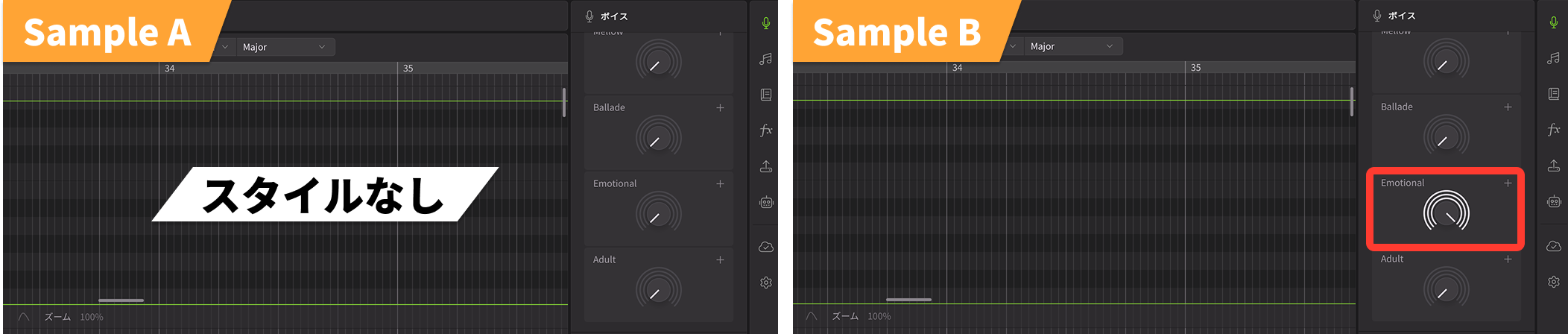The width and height of the screenshot is (1568, 334).
Task: Click the piano roll horizontal scrollbar in Sample B
Action: click(908, 300)
